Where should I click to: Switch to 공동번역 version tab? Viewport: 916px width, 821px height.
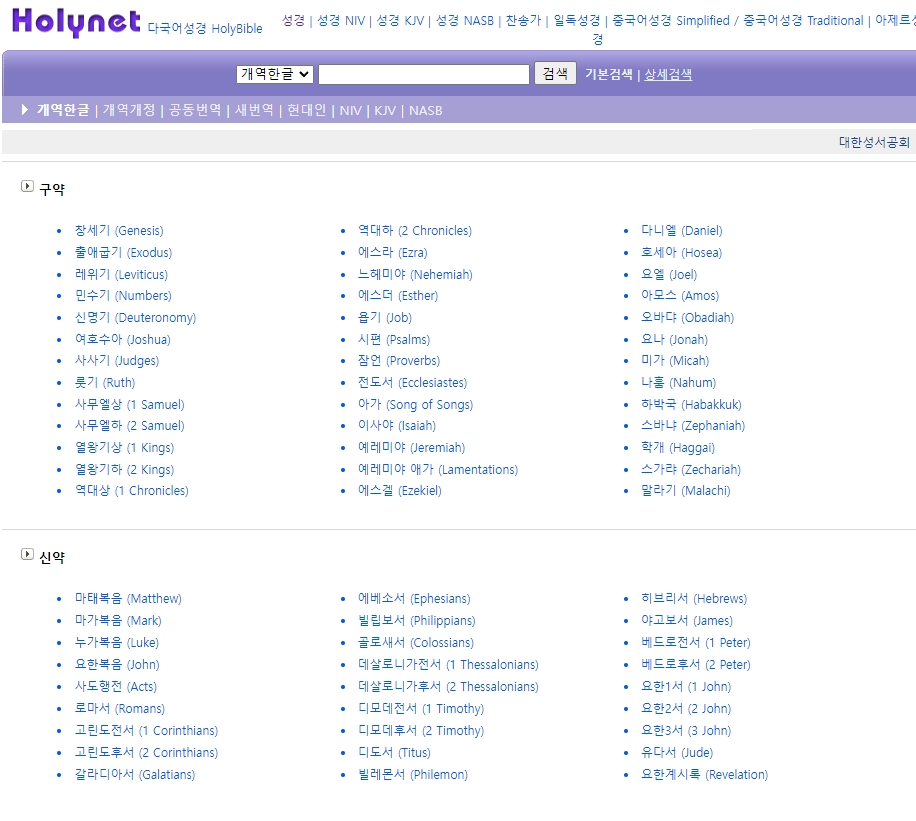(195, 110)
